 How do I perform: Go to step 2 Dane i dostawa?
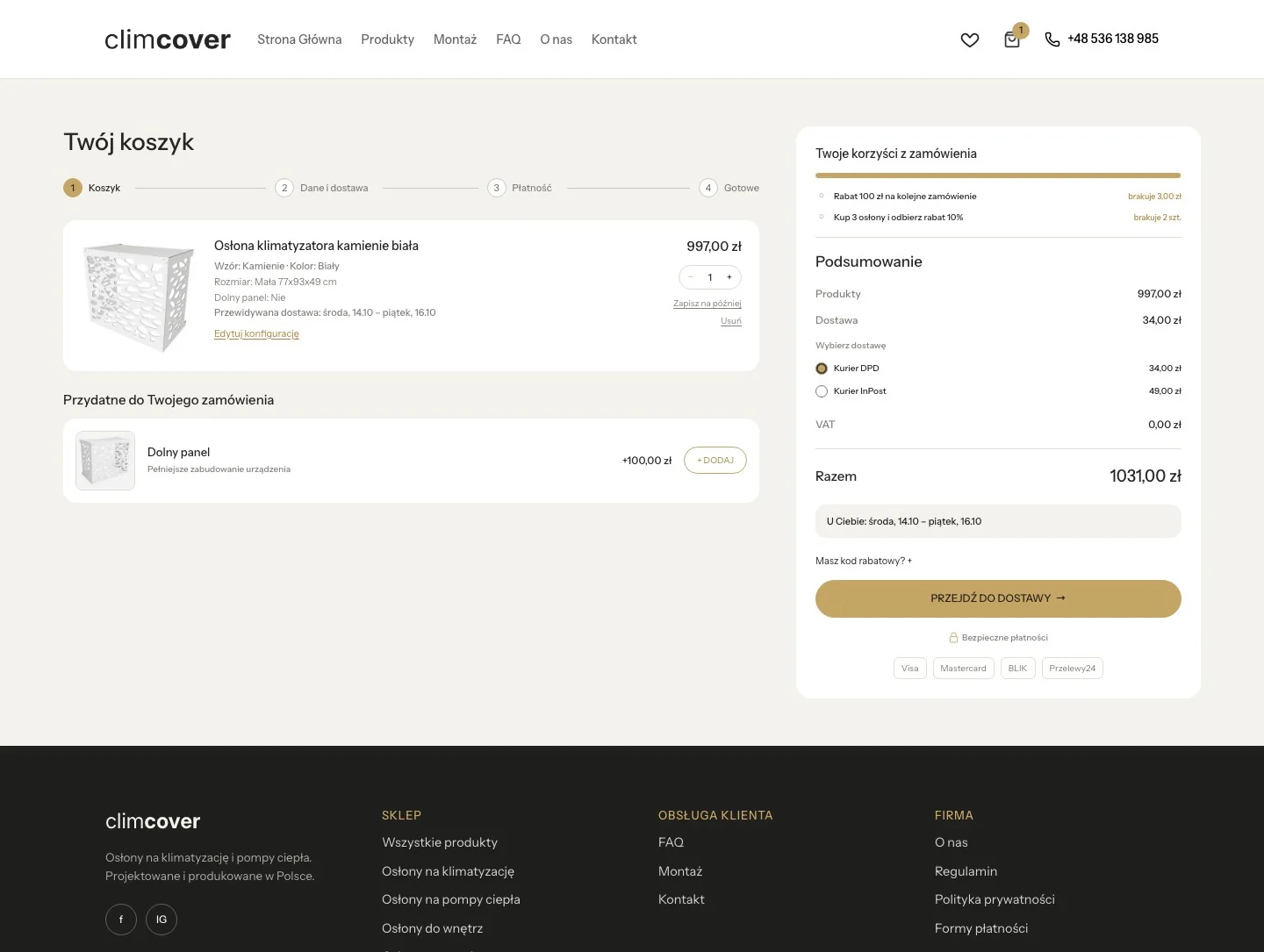pos(322,188)
